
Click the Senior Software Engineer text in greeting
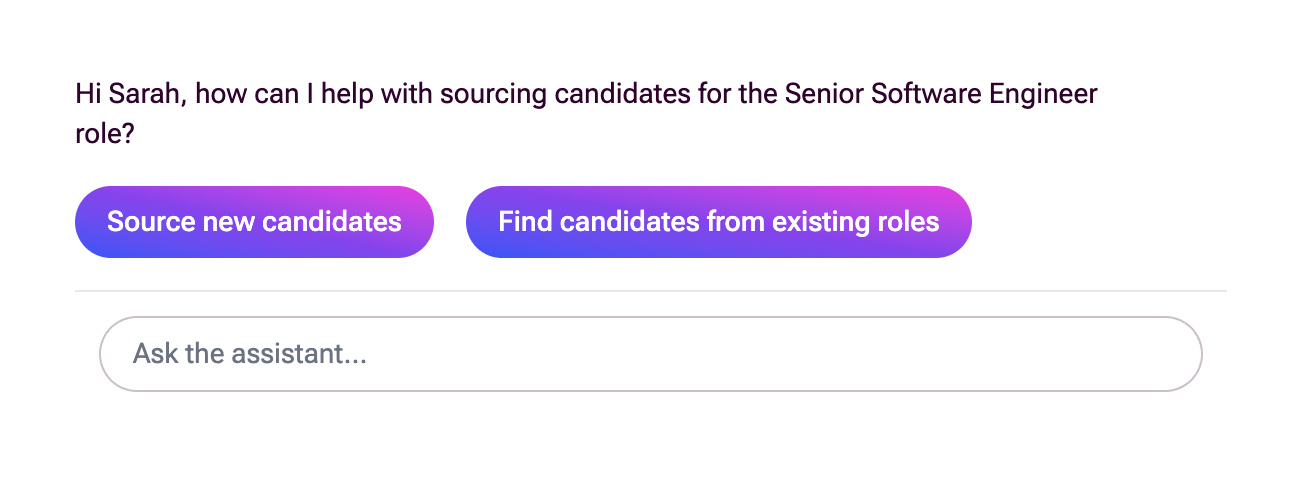point(941,95)
